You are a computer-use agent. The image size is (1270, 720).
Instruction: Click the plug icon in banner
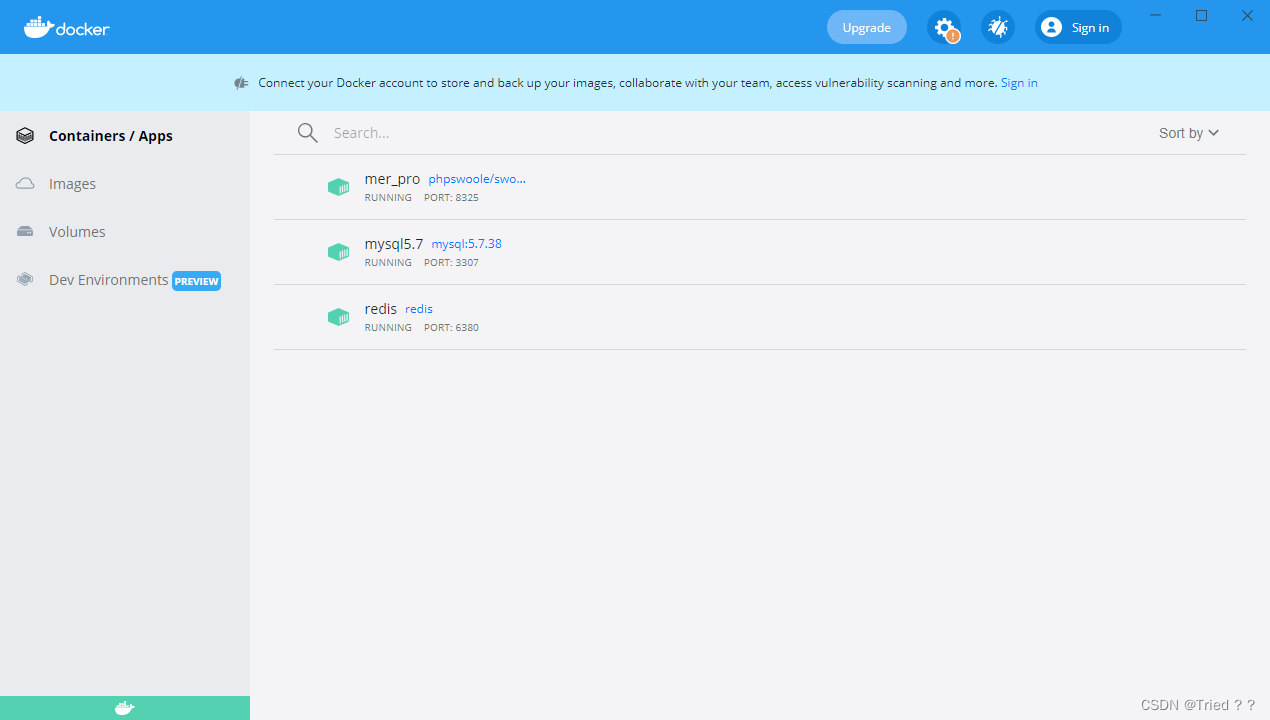pyautogui.click(x=241, y=83)
